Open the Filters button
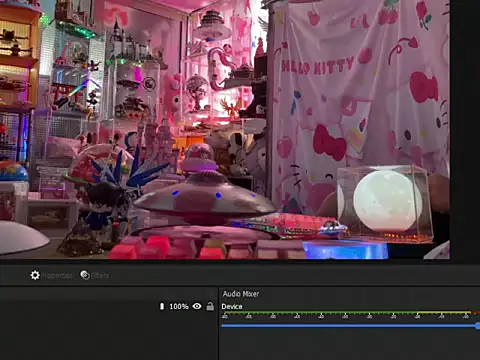 point(95,275)
